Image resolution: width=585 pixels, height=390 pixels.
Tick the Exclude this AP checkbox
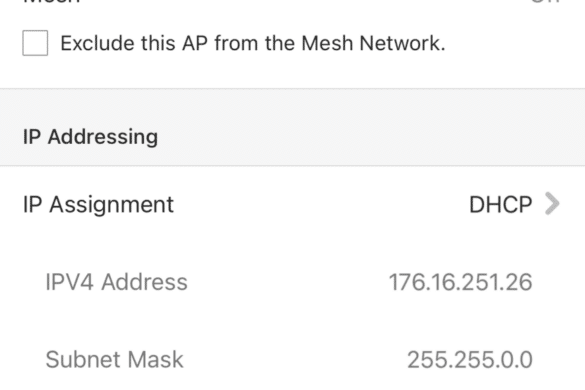point(35,43)
